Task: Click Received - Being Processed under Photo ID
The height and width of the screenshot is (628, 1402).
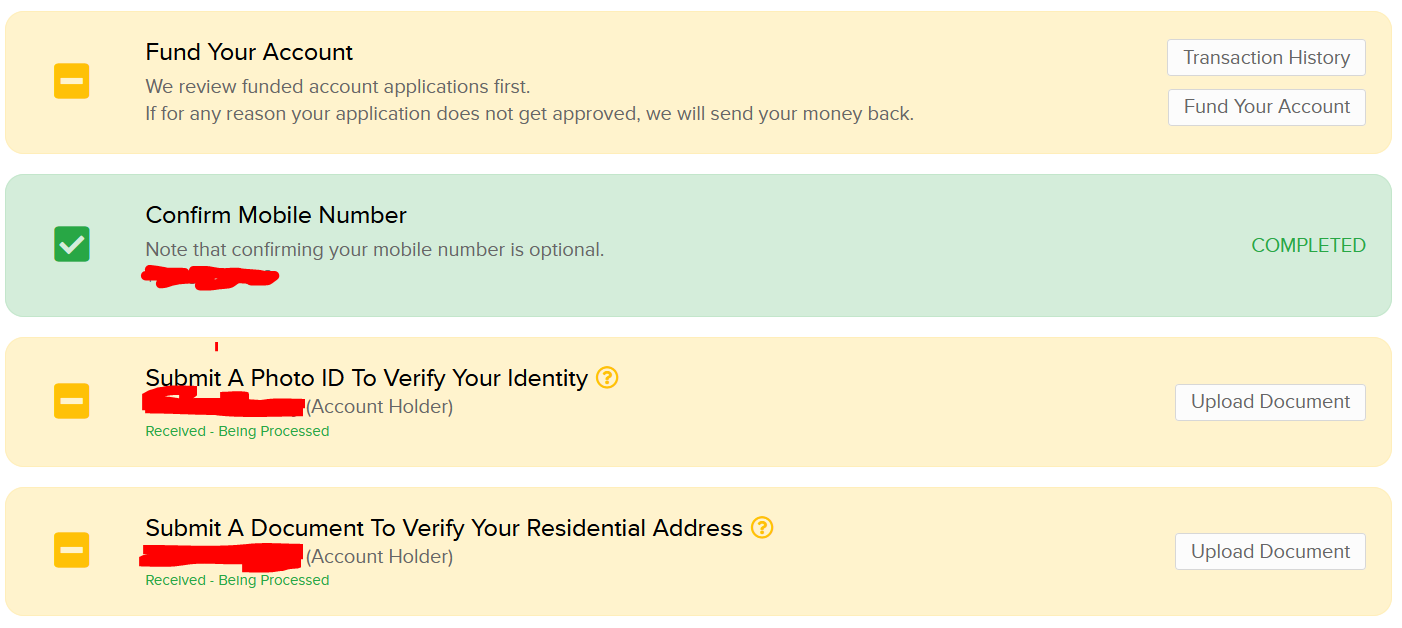Action: tap(237, 431)
